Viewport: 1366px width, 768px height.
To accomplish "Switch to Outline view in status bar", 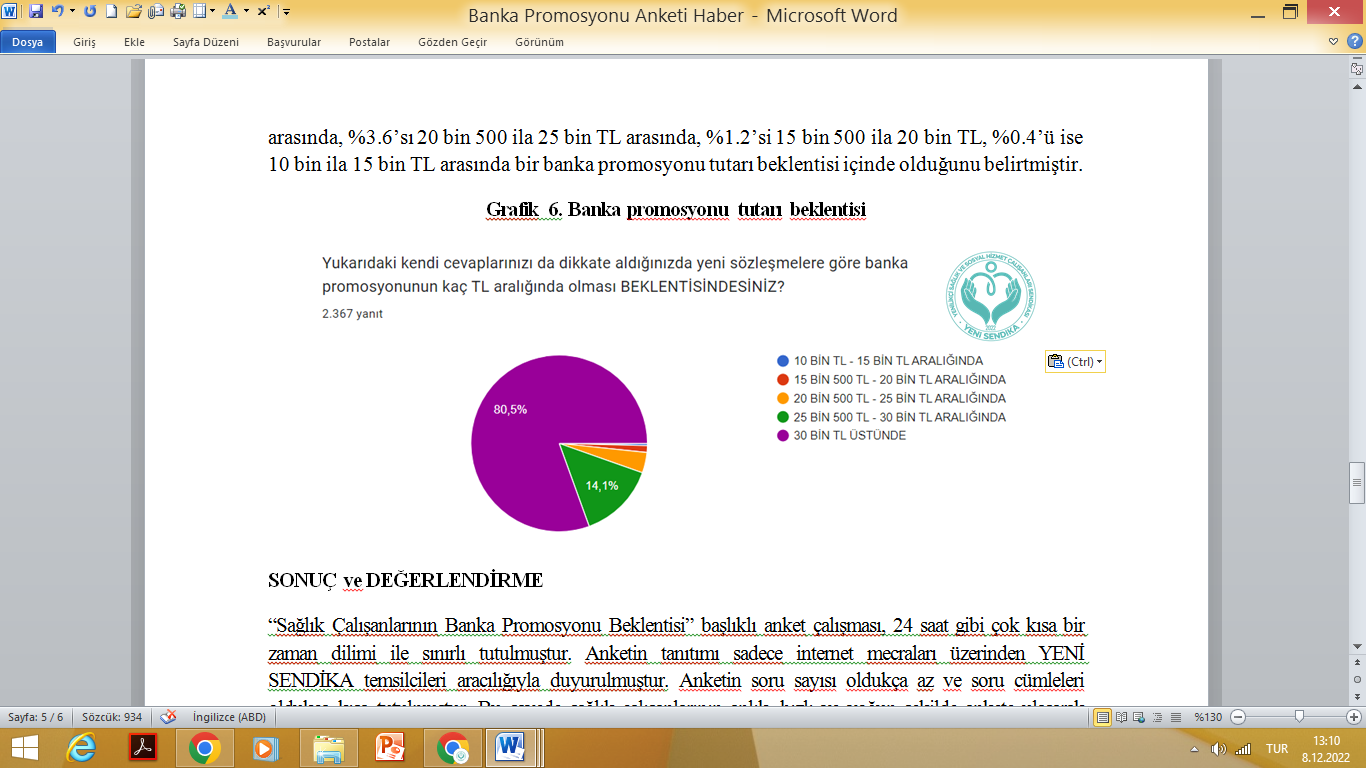I will (x=1158, y=717).
